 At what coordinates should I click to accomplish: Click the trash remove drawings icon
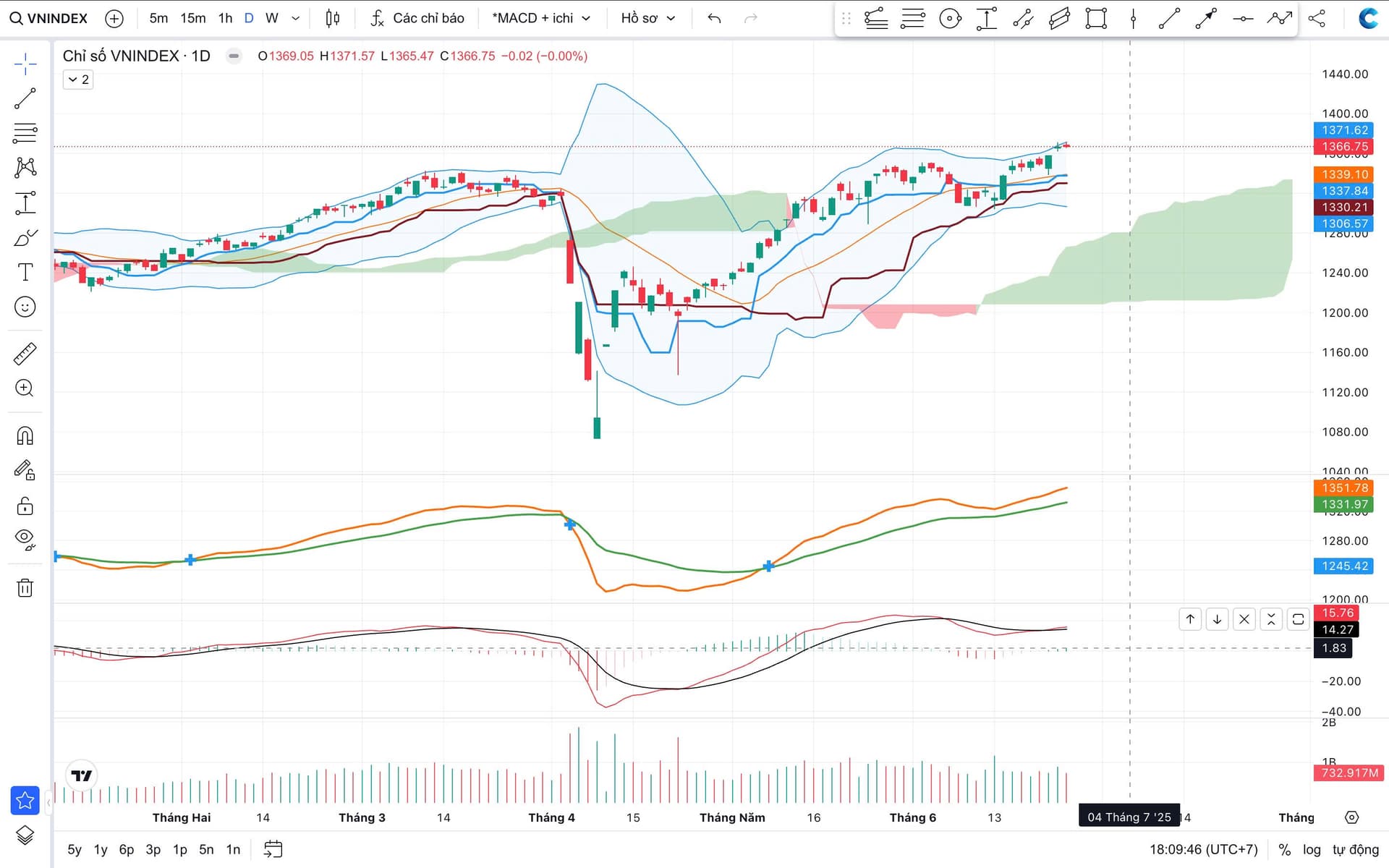tap(25, 587)
